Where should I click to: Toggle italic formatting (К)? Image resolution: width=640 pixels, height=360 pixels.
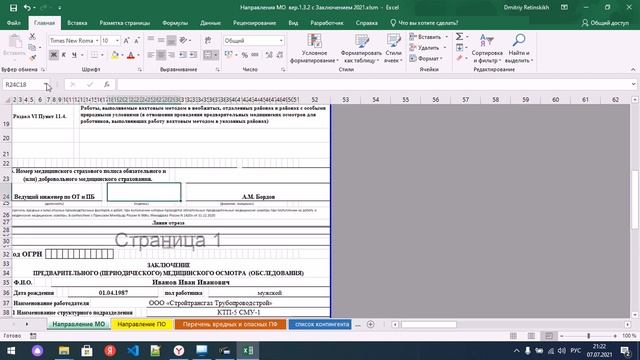64,55
